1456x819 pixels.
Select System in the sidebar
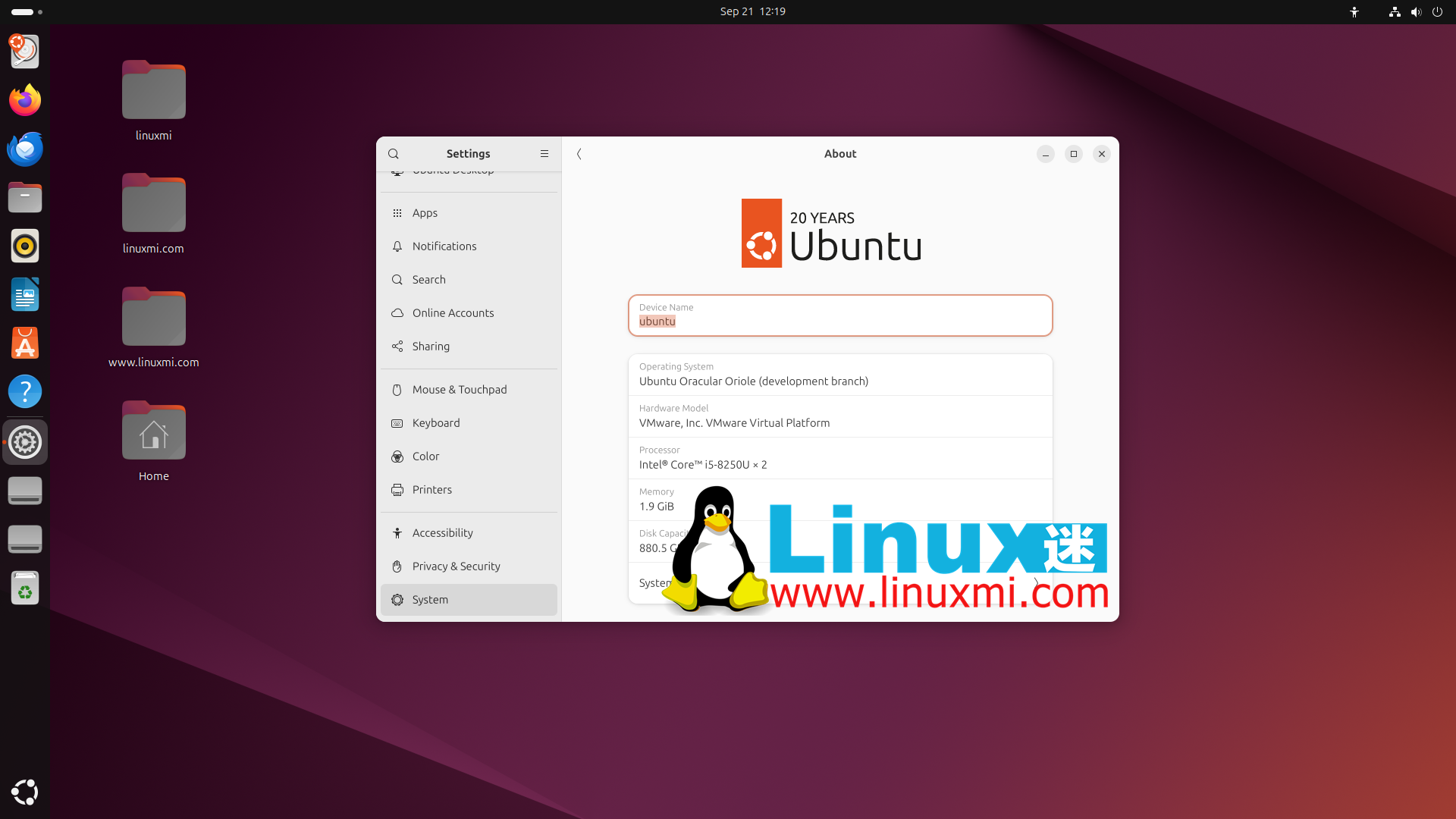point(469,600)
